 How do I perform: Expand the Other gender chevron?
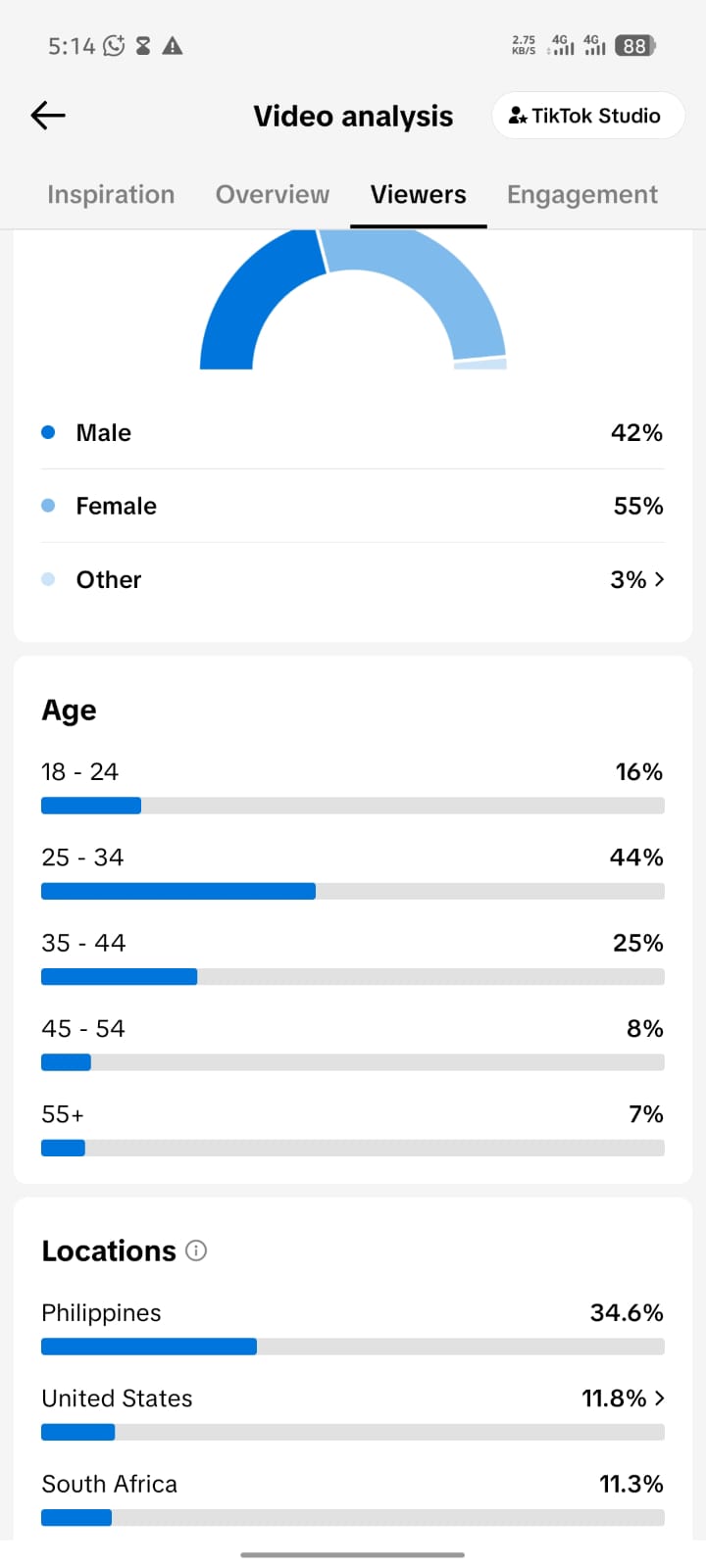[659, 579]
